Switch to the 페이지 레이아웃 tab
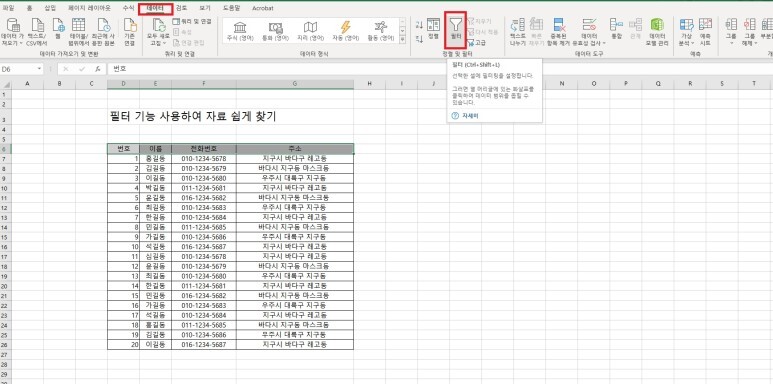The height and width of the screenshot is (384, 773). (x=89, y=8)
